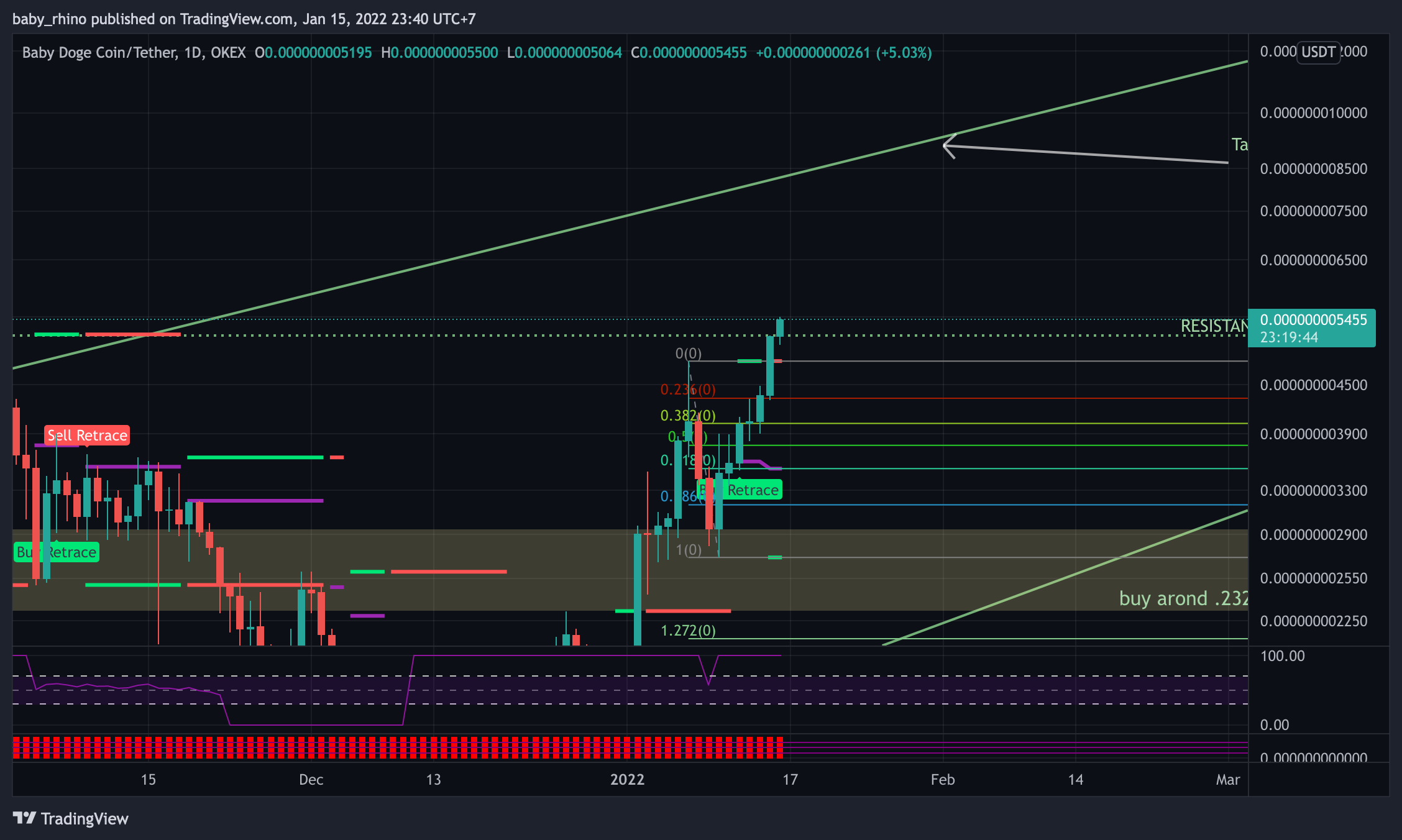This screenshot has width=1402, height=840.
Task: Click the left 'Buy Retrace' green label
Action: pyautogui.click(x=56, y=552)
